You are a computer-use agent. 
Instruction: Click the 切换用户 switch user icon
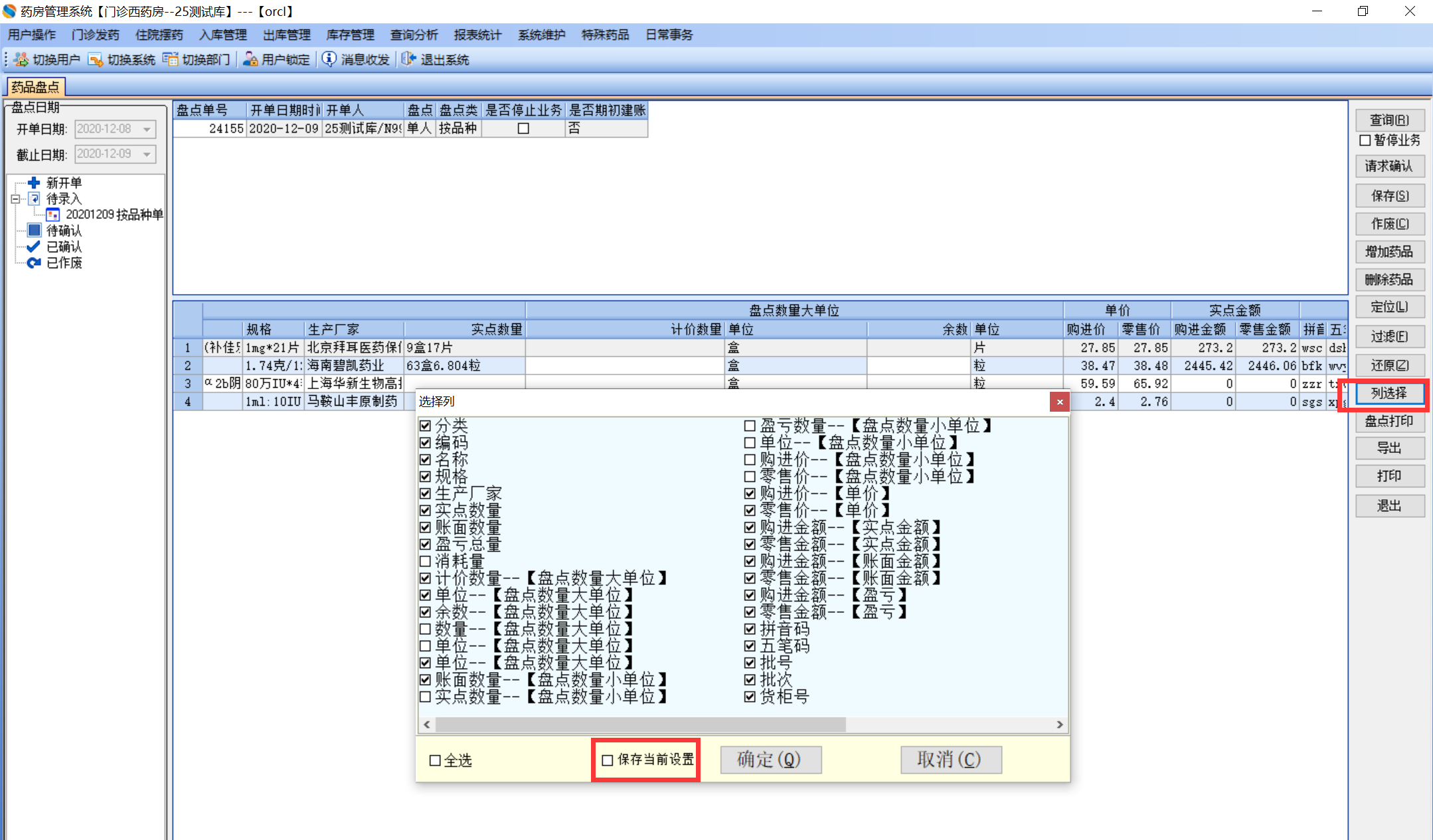tap(21, 60)
